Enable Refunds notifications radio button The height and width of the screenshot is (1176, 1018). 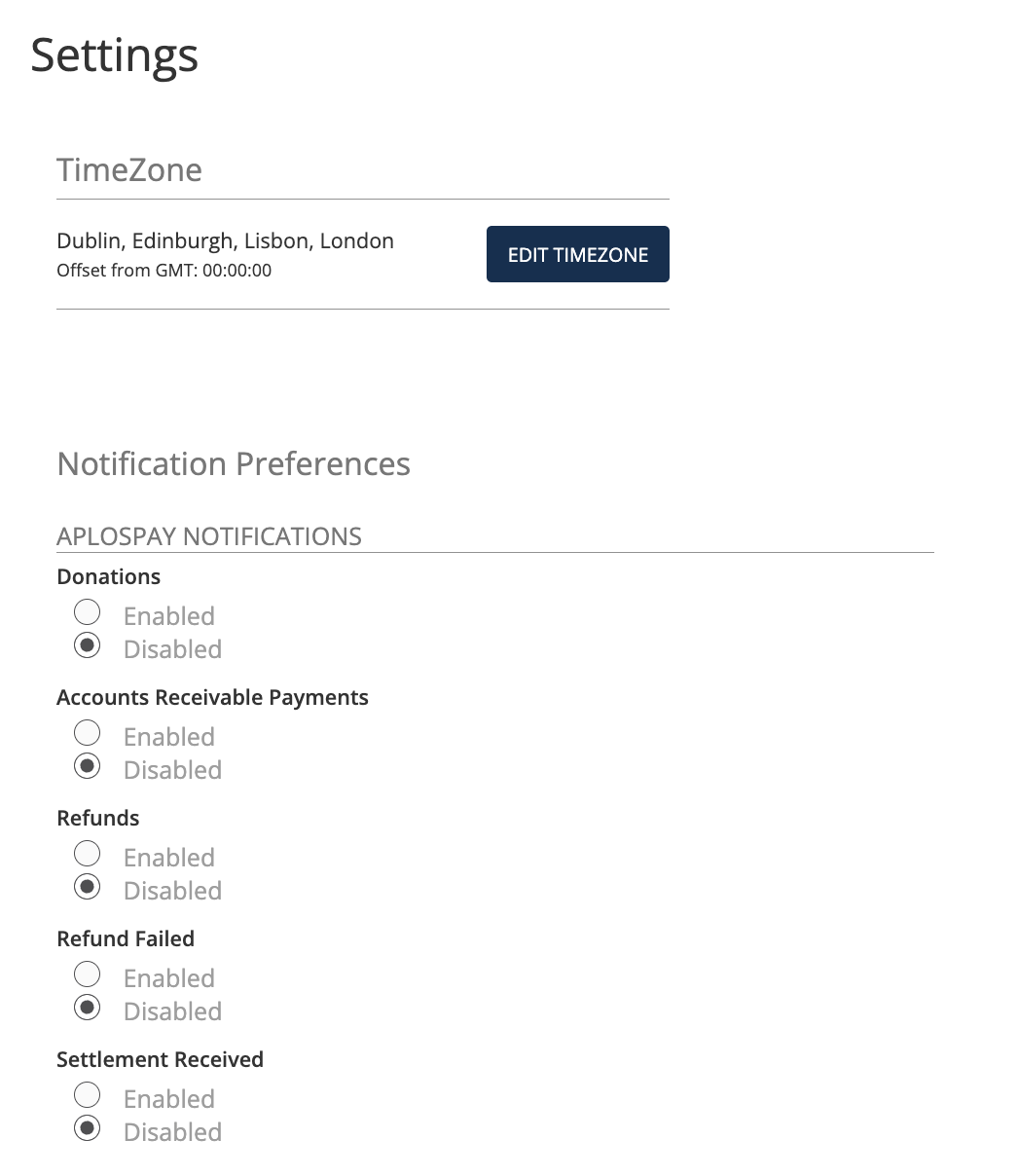click(88, 854)
